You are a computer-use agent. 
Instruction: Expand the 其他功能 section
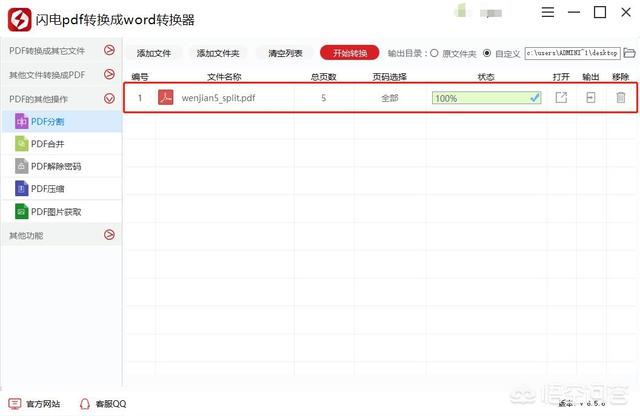point(109,235)
